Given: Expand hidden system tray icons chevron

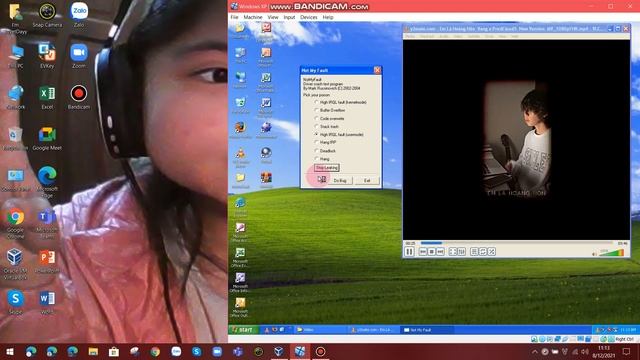Looking at the screenshot, I should point(535,351).
